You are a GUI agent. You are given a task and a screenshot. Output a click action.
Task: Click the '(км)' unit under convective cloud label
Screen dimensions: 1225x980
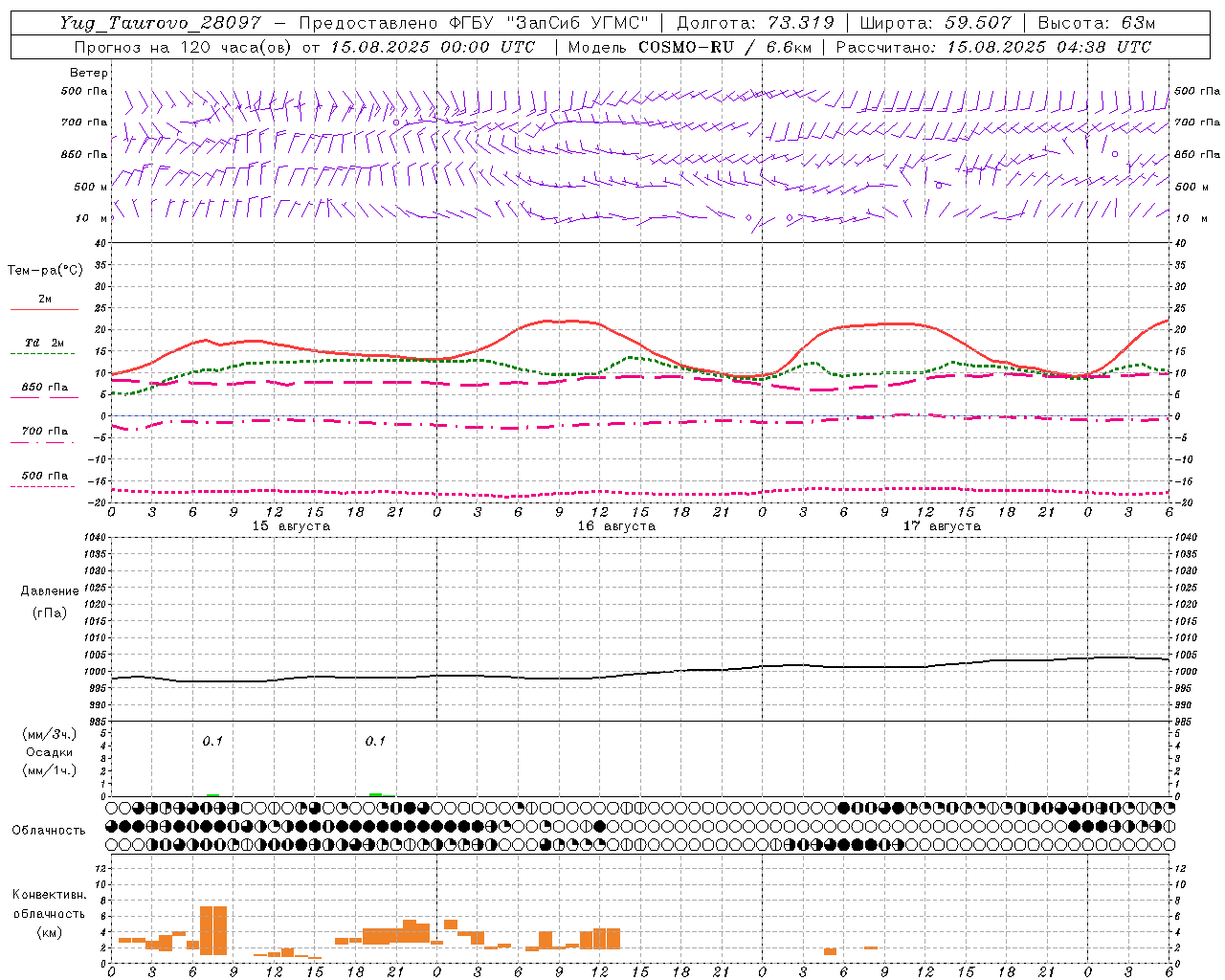pyautogui.click(x=50, y=932)
